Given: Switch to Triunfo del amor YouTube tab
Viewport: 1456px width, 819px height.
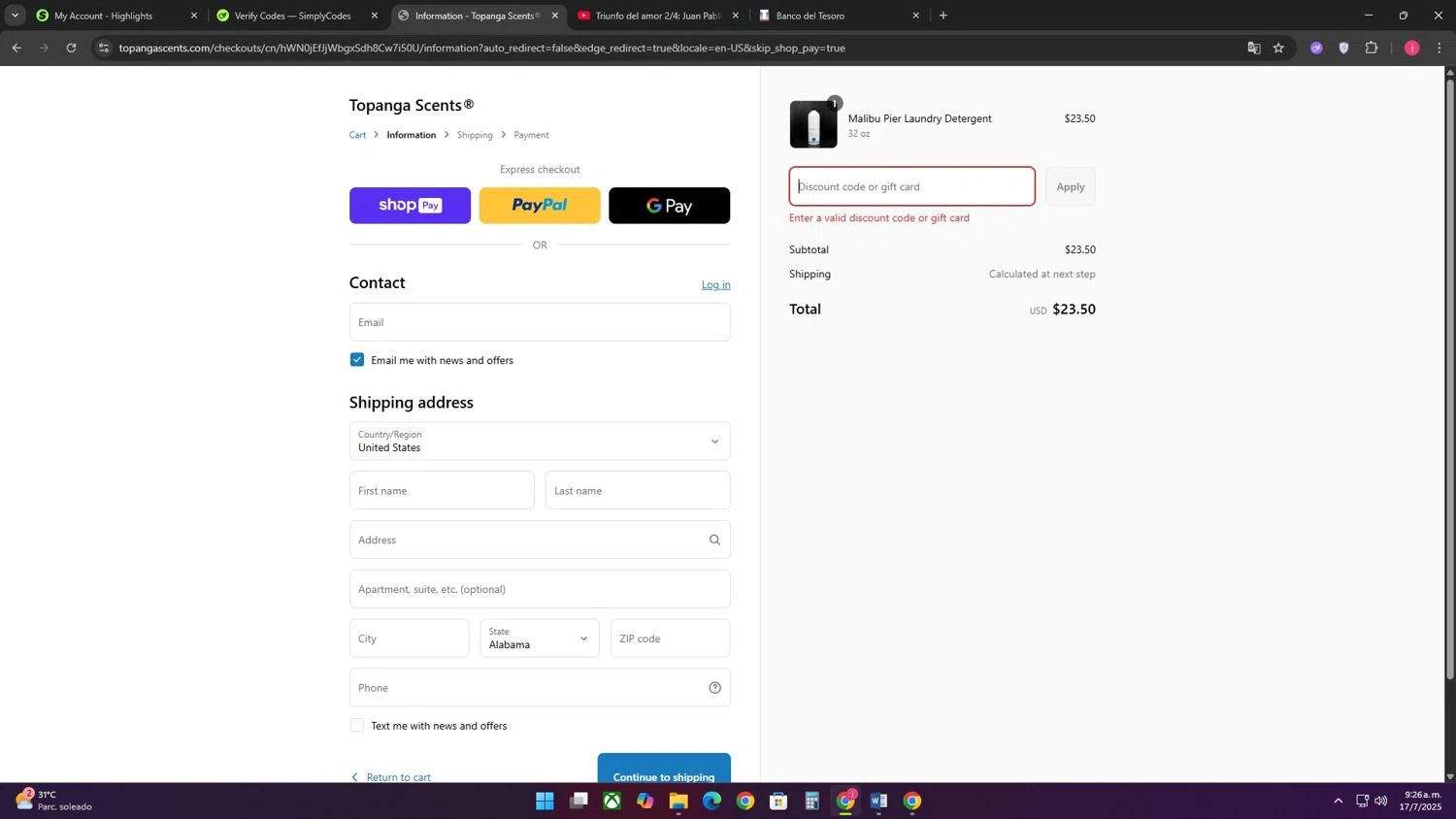Looking at the screenshot, I should coord(657,16).
